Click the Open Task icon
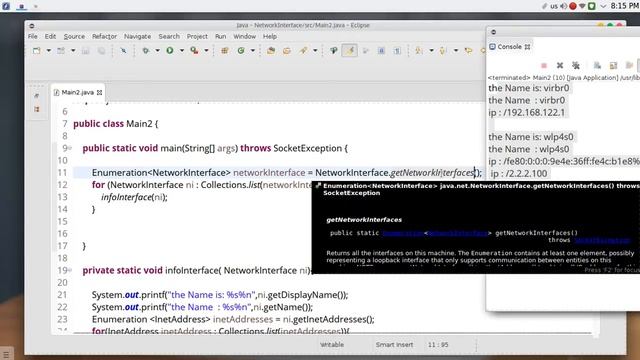This screenshot has width=640, height=360. click(287, 51)
